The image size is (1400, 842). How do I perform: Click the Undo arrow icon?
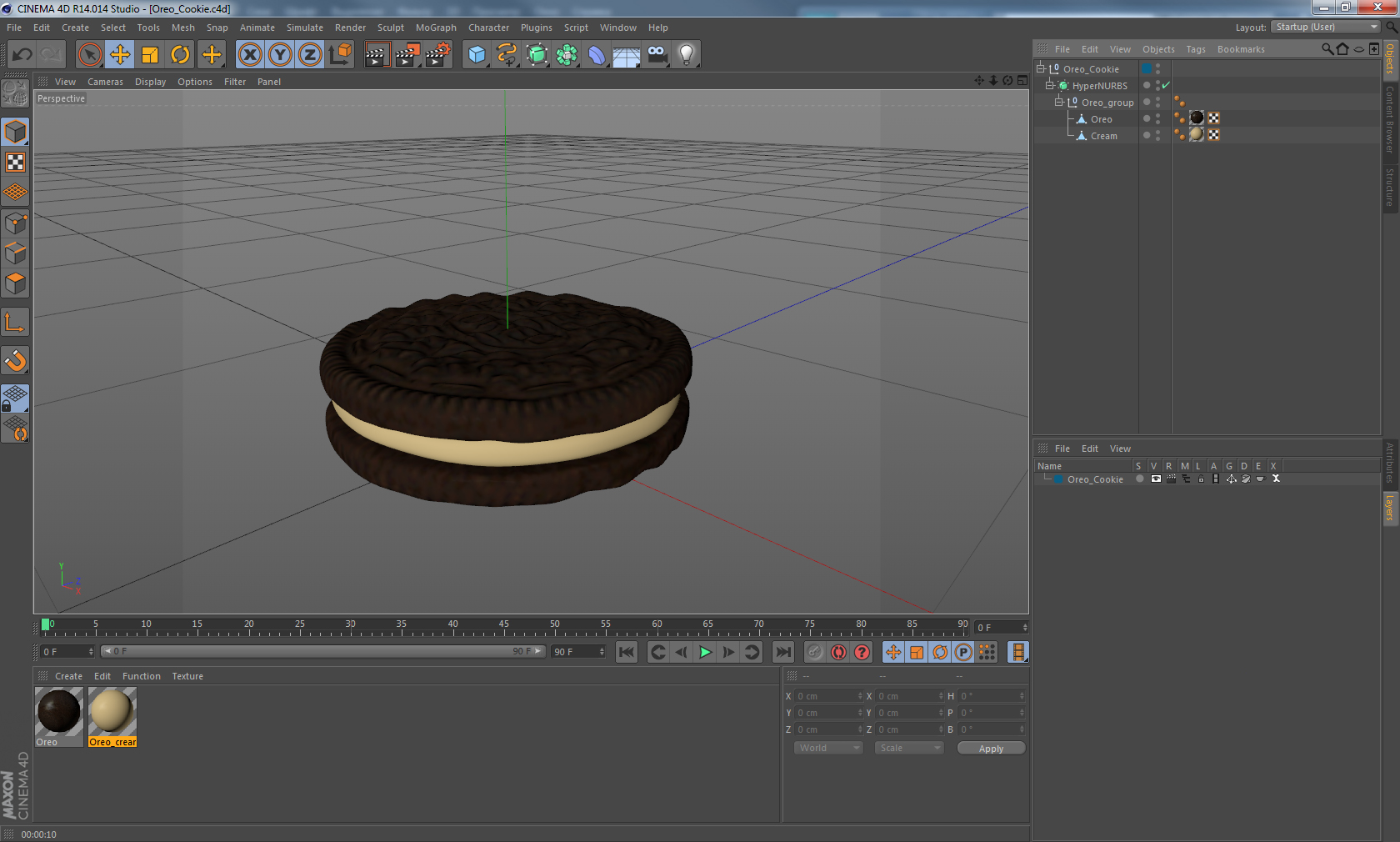(22, 55)
